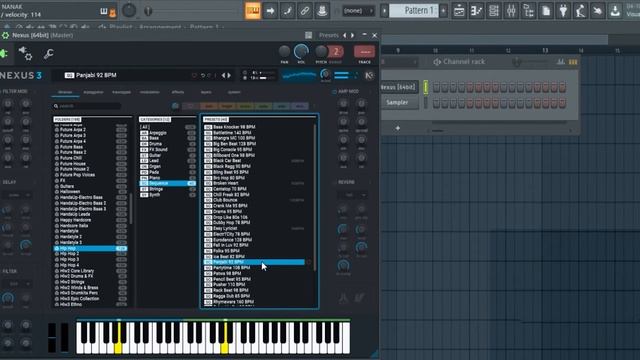Adjust the PAN knob
Screen dimensions: 640x360
[x=284, y=51]
